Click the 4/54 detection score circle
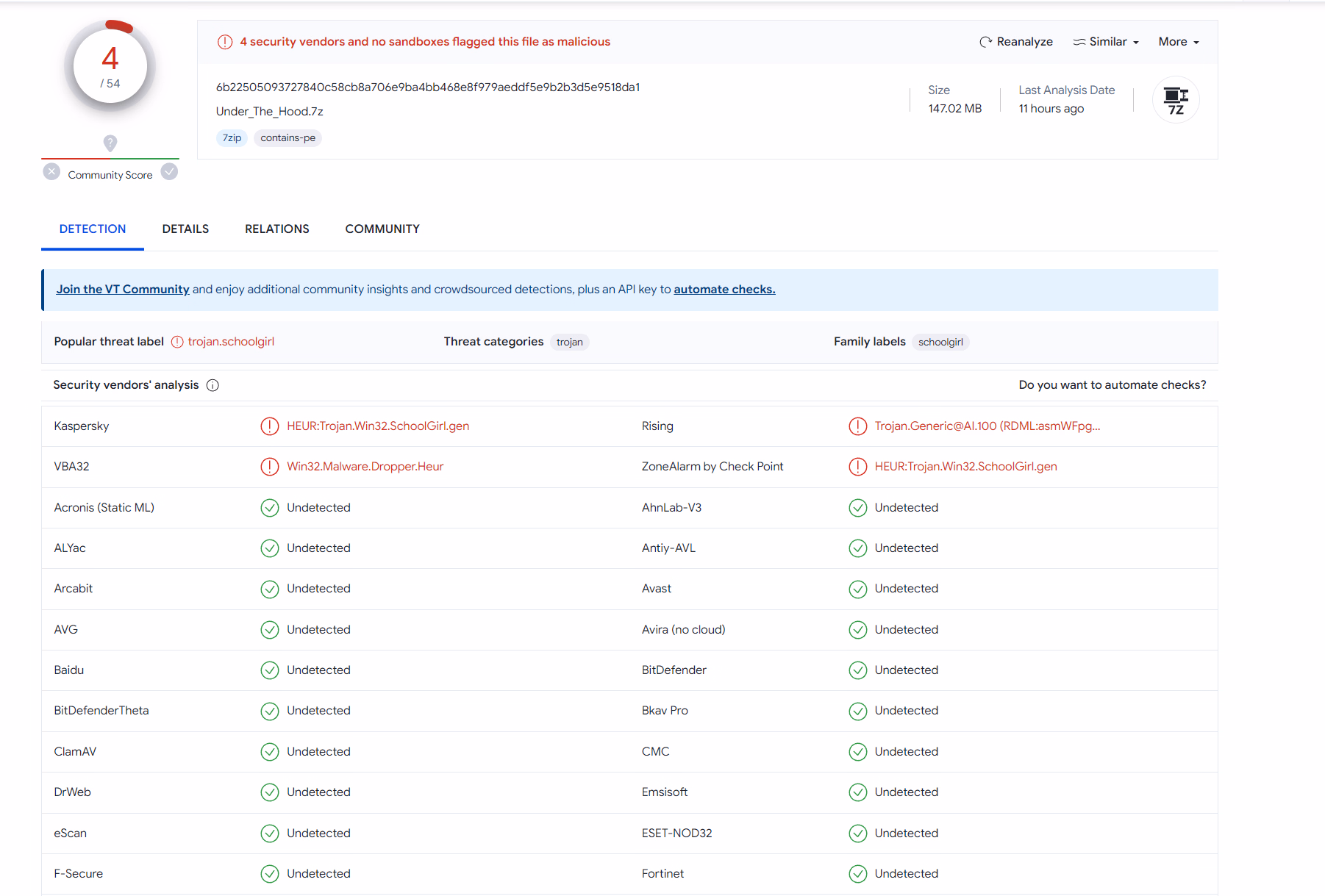The height and width of the screenshot is (896, 1325). point(110,67)
